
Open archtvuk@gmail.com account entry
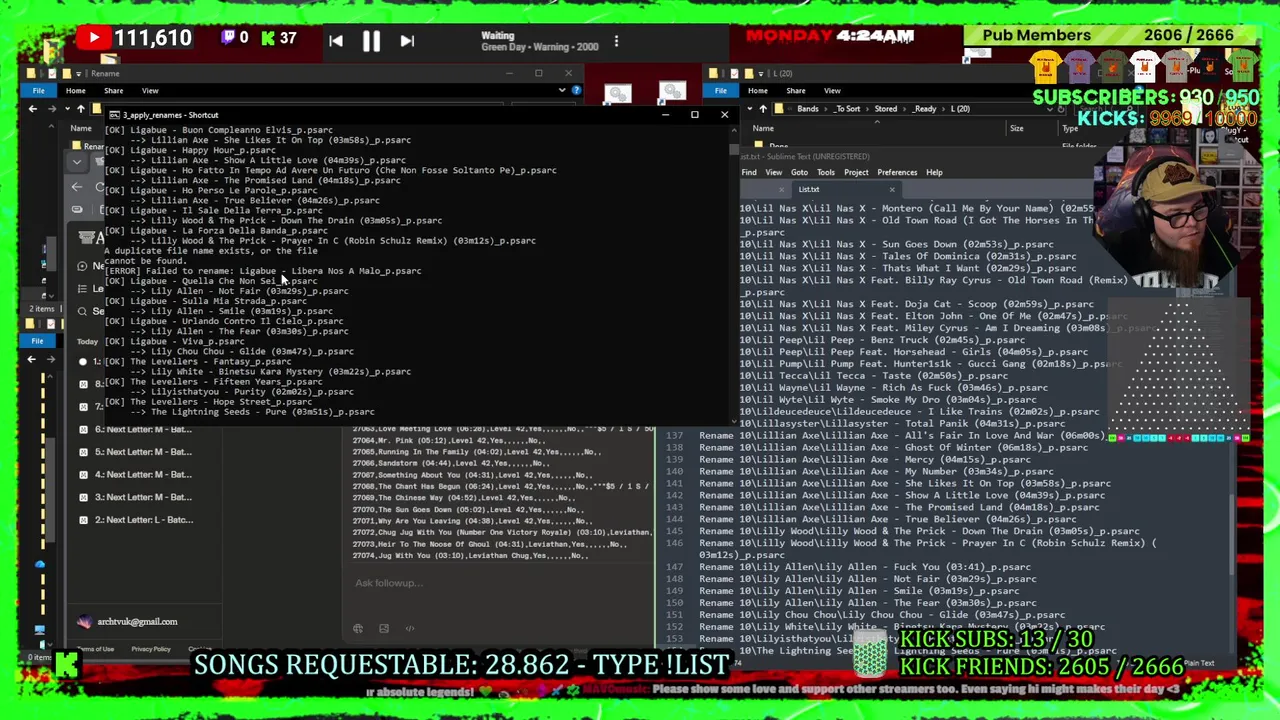pyautogui.click(x=127, y=622)
